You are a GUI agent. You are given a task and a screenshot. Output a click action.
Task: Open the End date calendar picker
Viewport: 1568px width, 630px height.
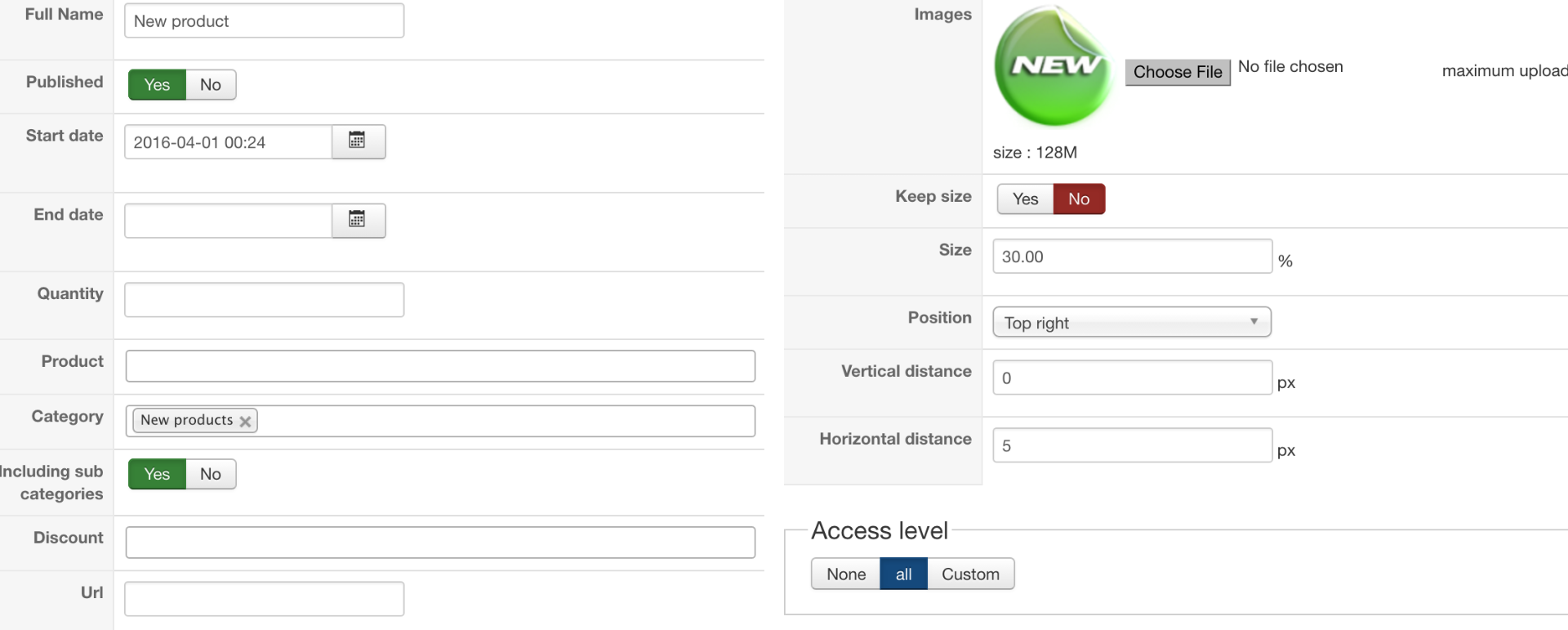pos(358,220)
